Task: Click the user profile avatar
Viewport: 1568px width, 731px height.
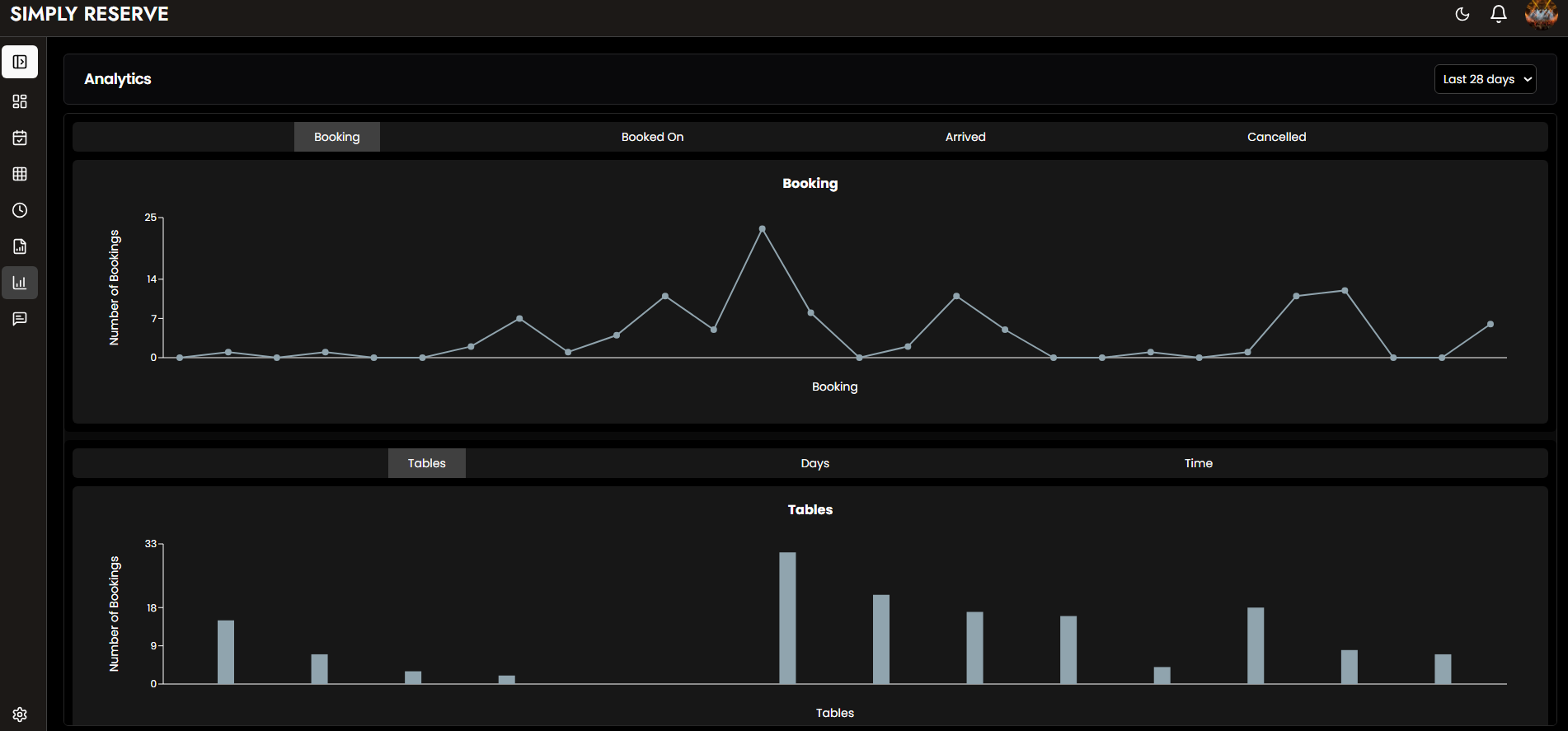Action: (1540, 14)
